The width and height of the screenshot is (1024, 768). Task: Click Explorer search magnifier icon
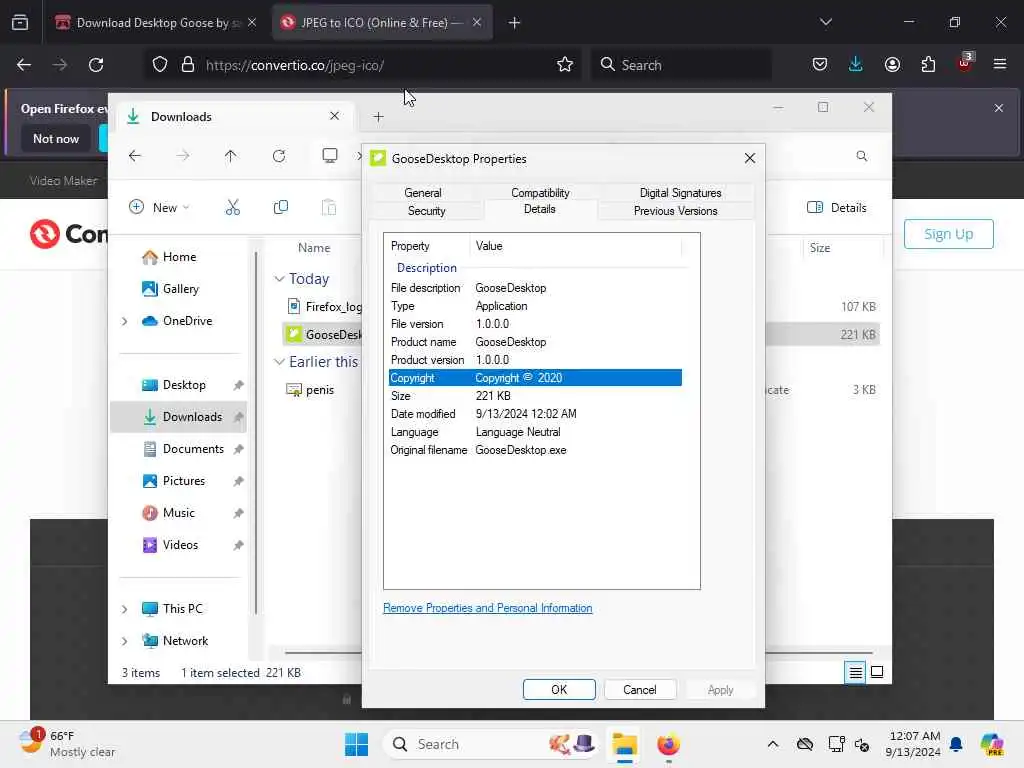862,156
